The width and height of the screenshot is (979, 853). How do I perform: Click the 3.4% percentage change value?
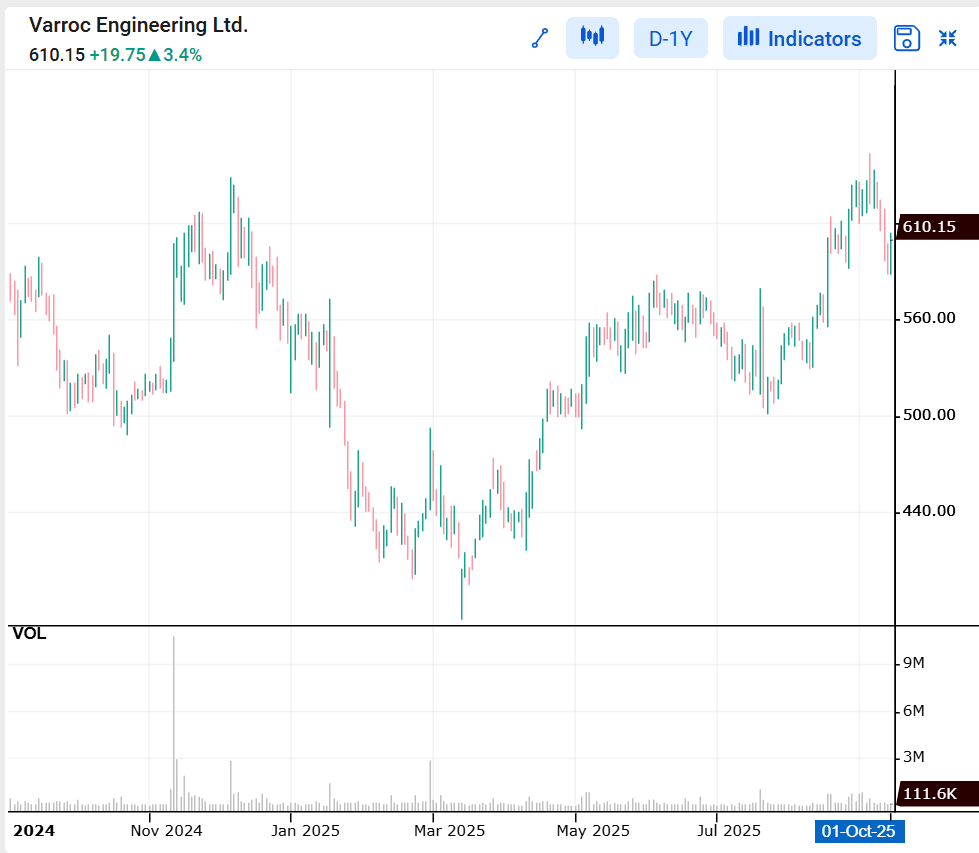[x=183, y=55]
